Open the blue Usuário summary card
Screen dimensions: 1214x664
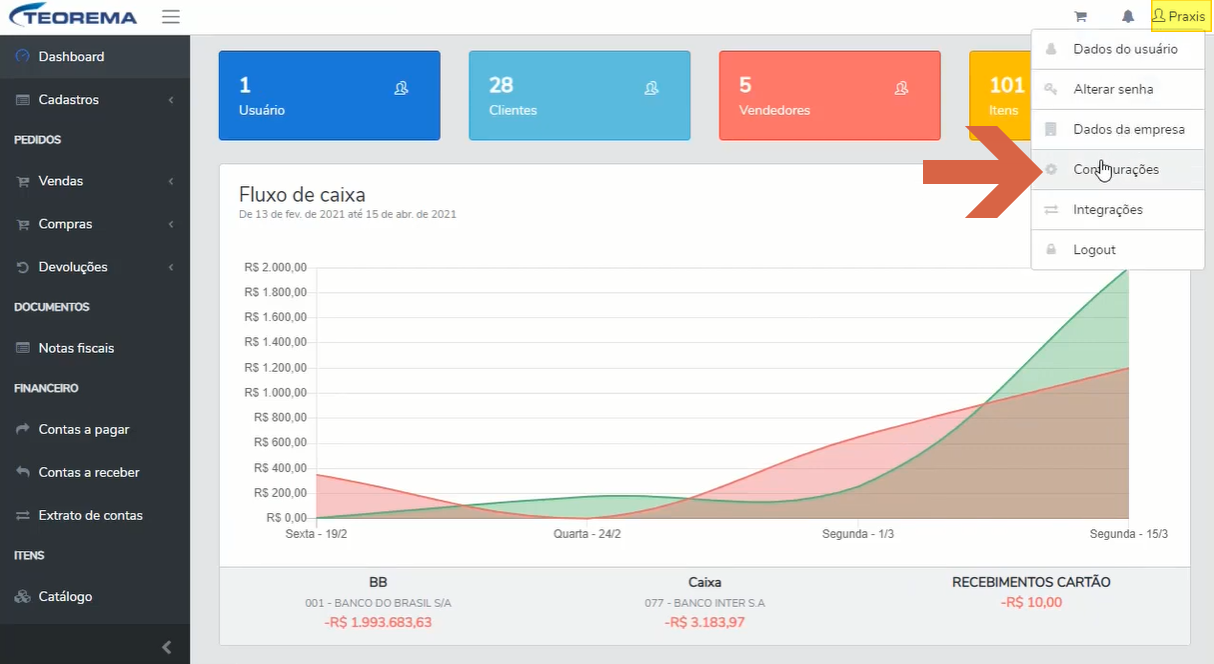tap(329, 95)
